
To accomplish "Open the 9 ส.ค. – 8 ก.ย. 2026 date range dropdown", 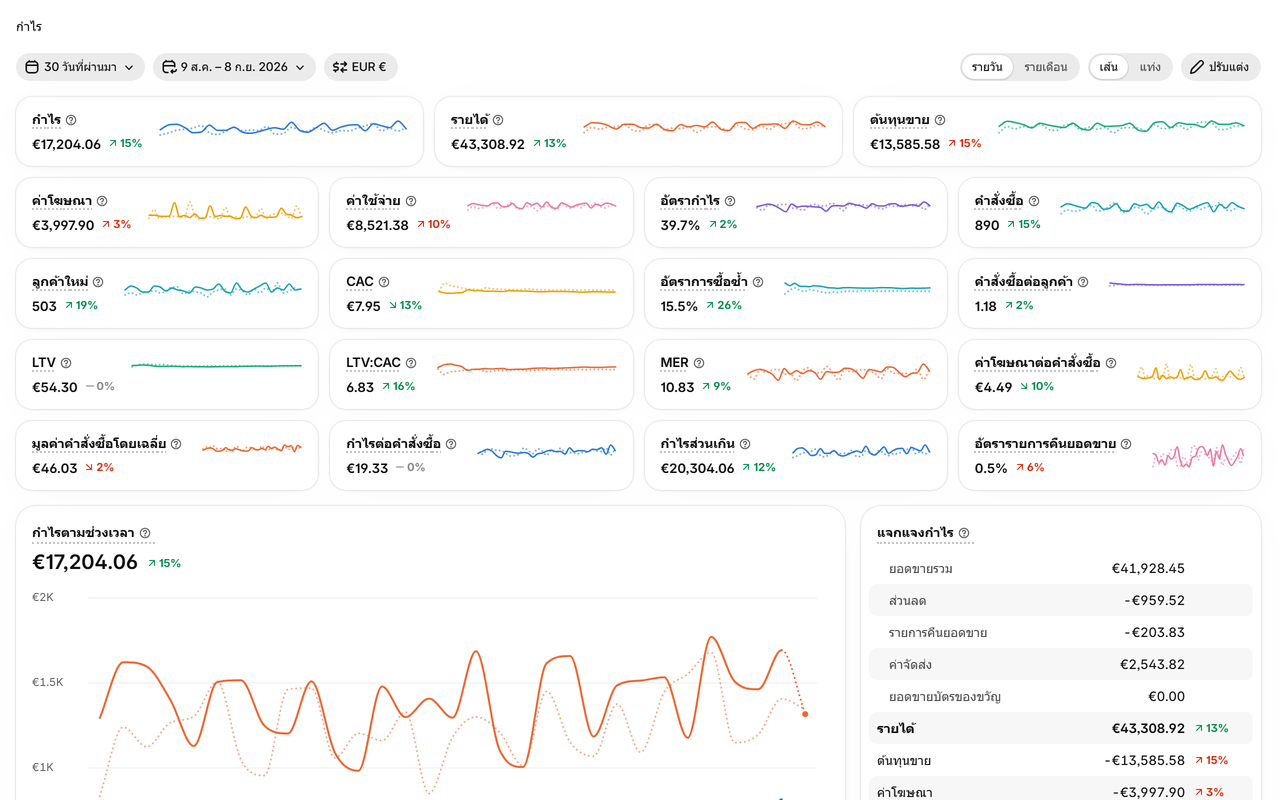I will 234,67.
